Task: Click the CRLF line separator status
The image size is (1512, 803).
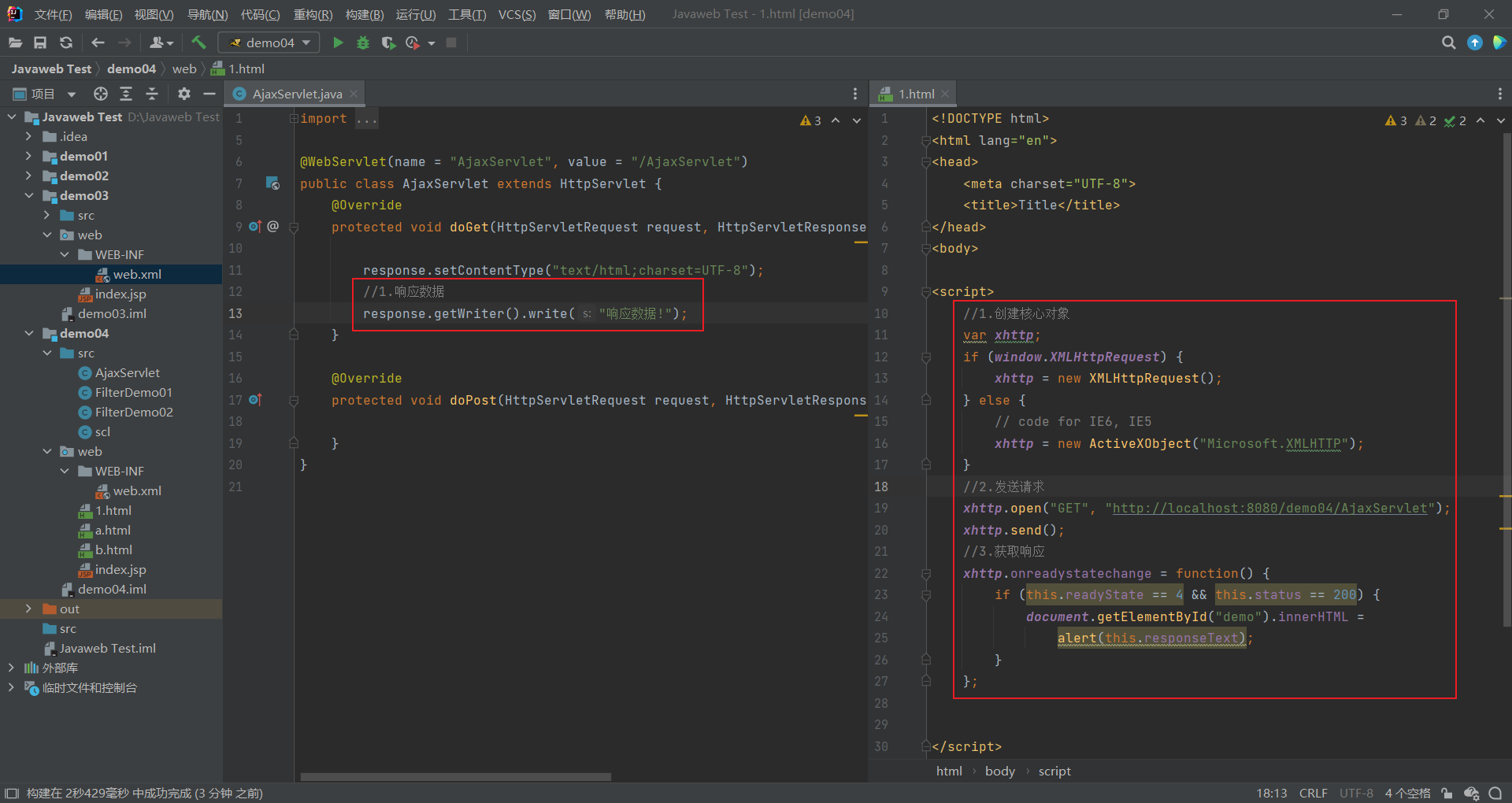Action: [x=1313, y=793]
